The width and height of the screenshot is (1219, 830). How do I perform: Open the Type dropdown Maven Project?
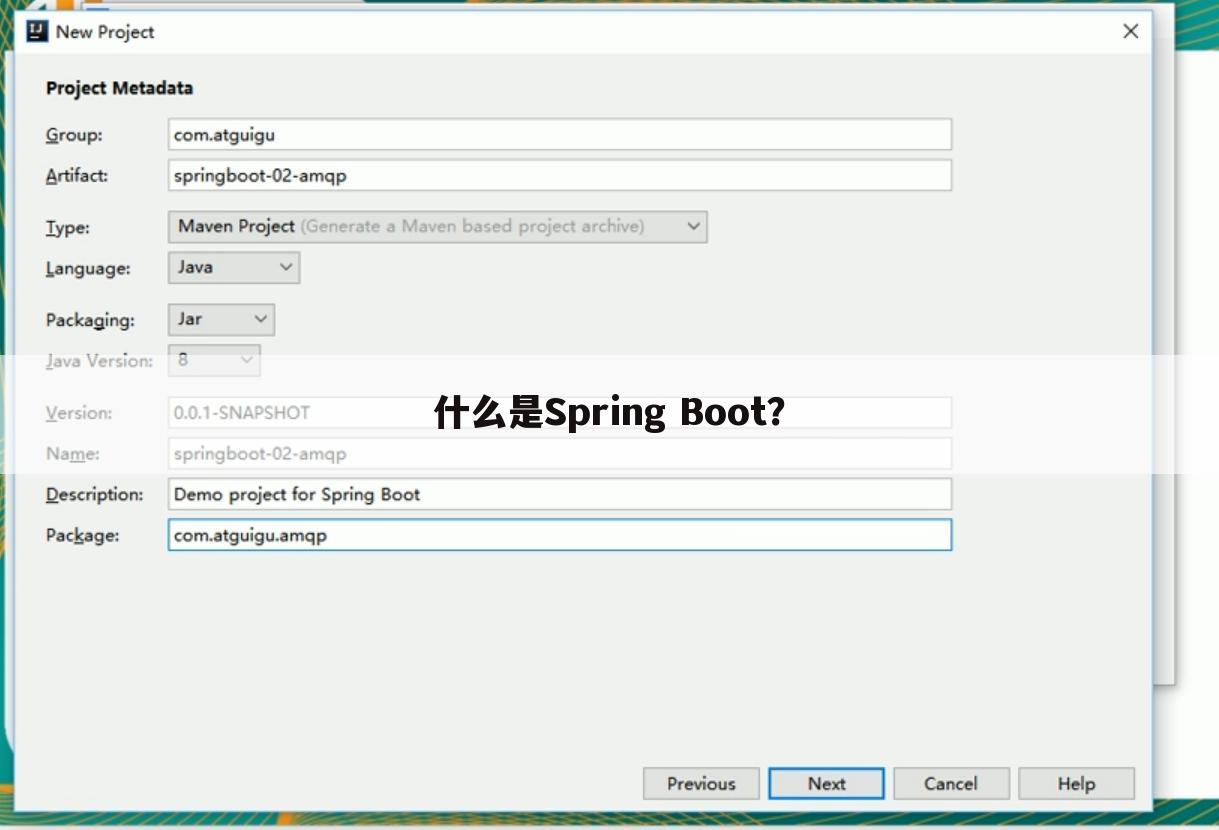point(437,226)
